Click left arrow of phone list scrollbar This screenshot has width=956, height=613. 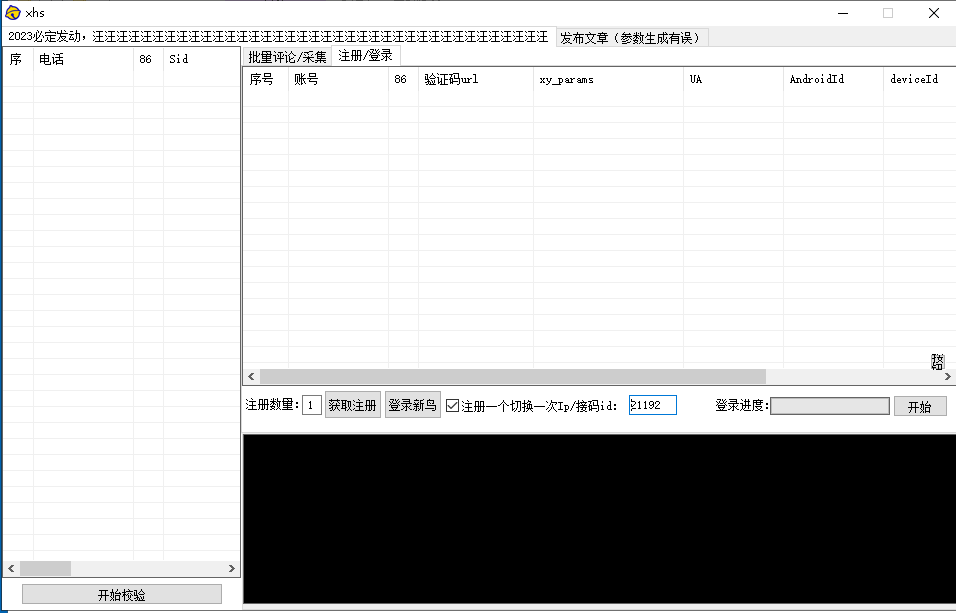11,568
